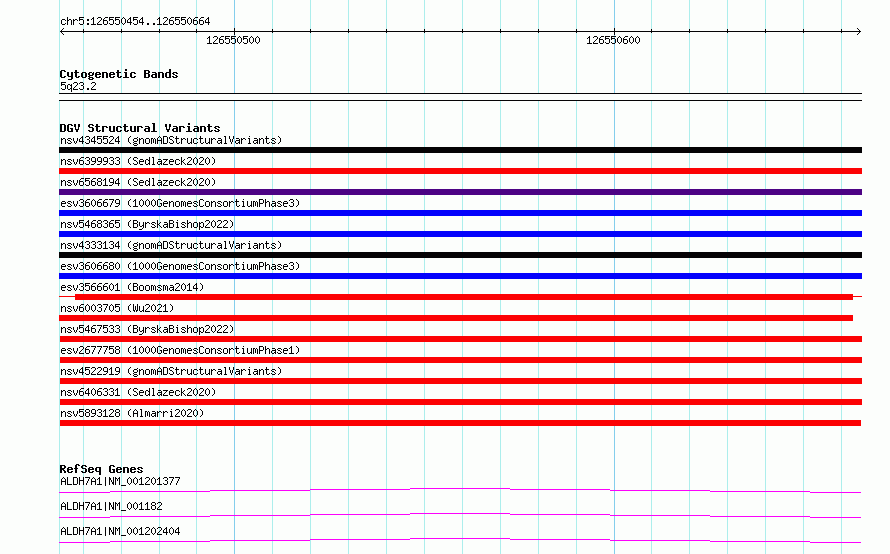
Task: Click the black bar under nsv4333134
Action: pos(460,255)
